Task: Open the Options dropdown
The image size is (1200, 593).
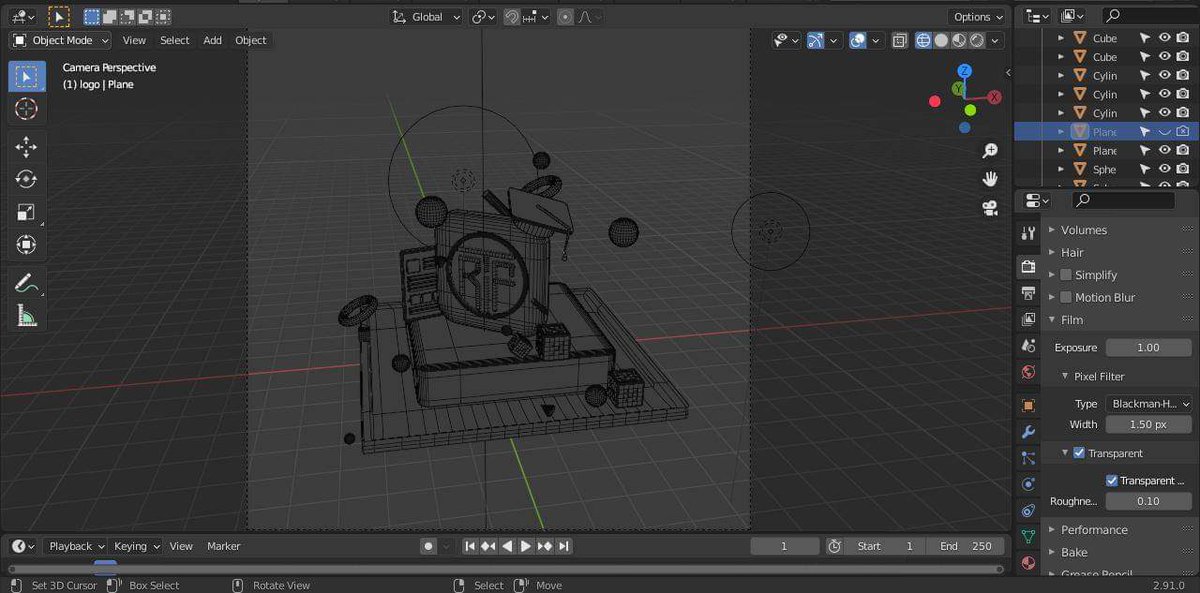Action: (977, 16)
